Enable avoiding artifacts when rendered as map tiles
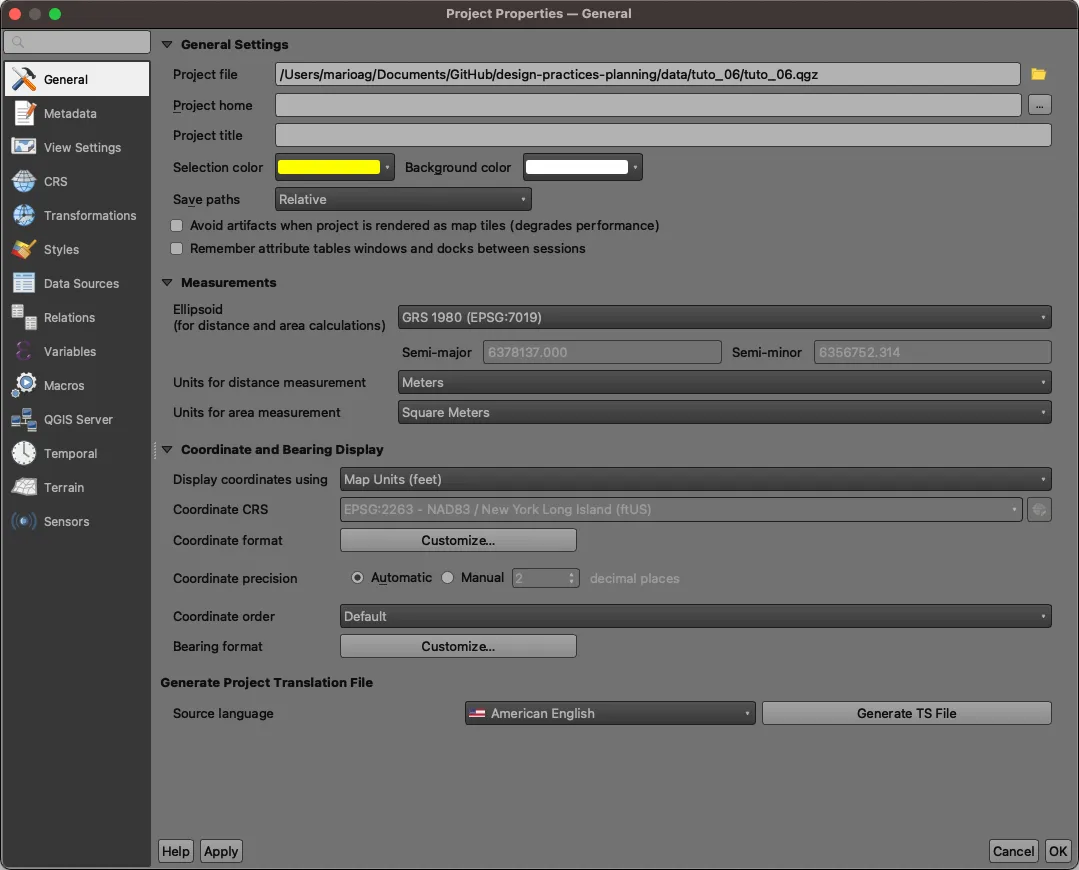Image resolution: width=1079 pixels, height=870 pixels. click(x=176, y=225)
